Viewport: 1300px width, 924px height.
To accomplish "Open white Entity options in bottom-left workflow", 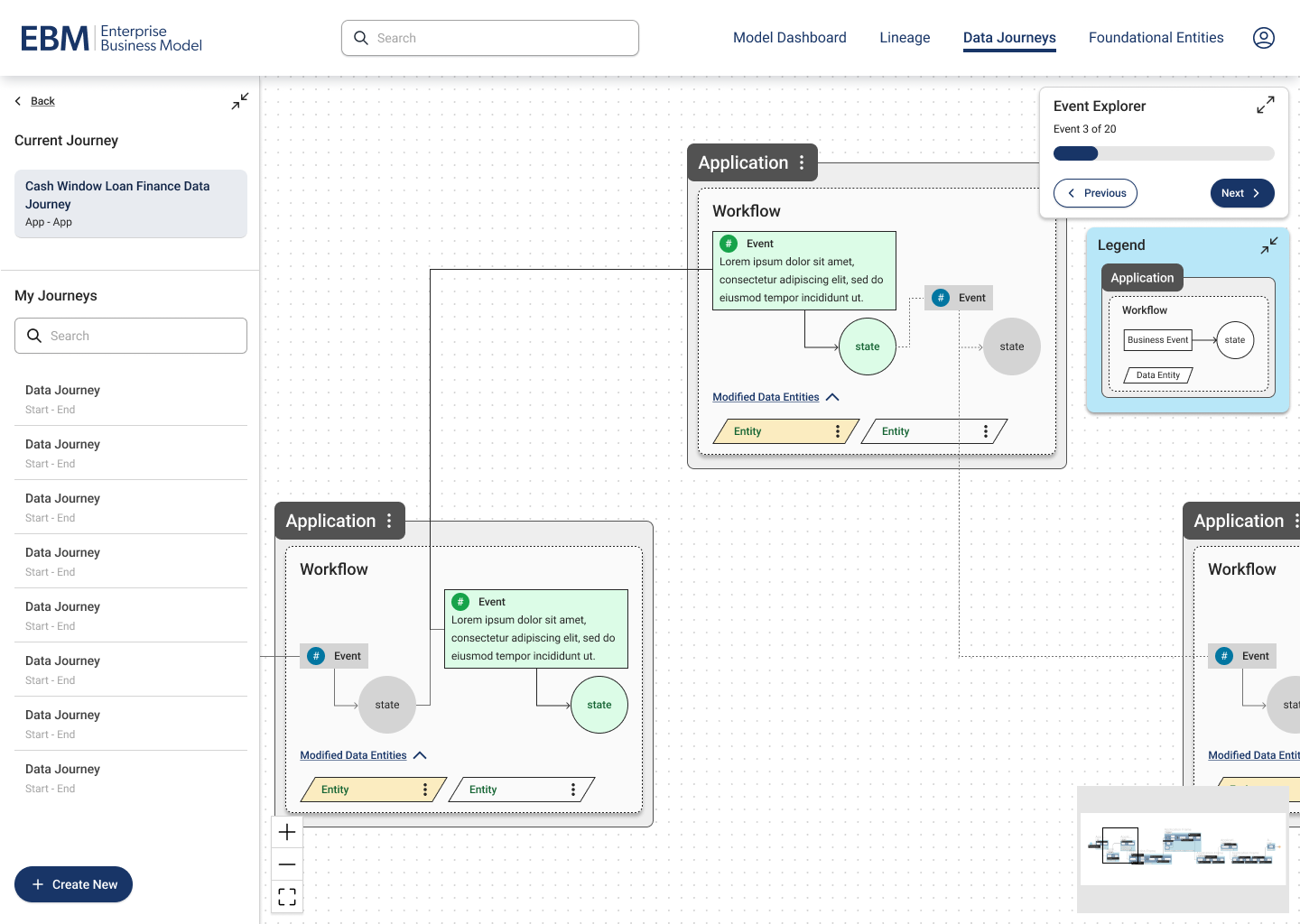I will (573, 790).
